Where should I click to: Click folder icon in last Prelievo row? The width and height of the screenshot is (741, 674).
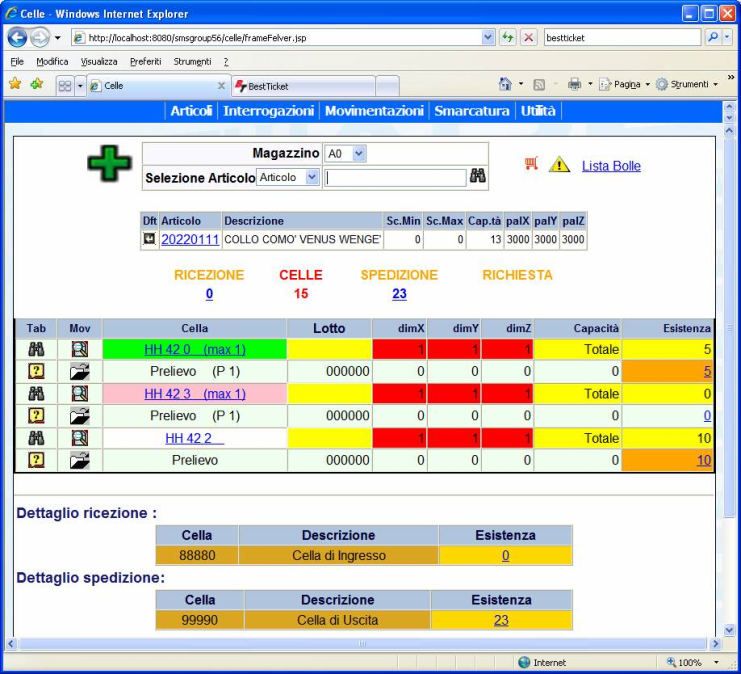pos(79,460)
